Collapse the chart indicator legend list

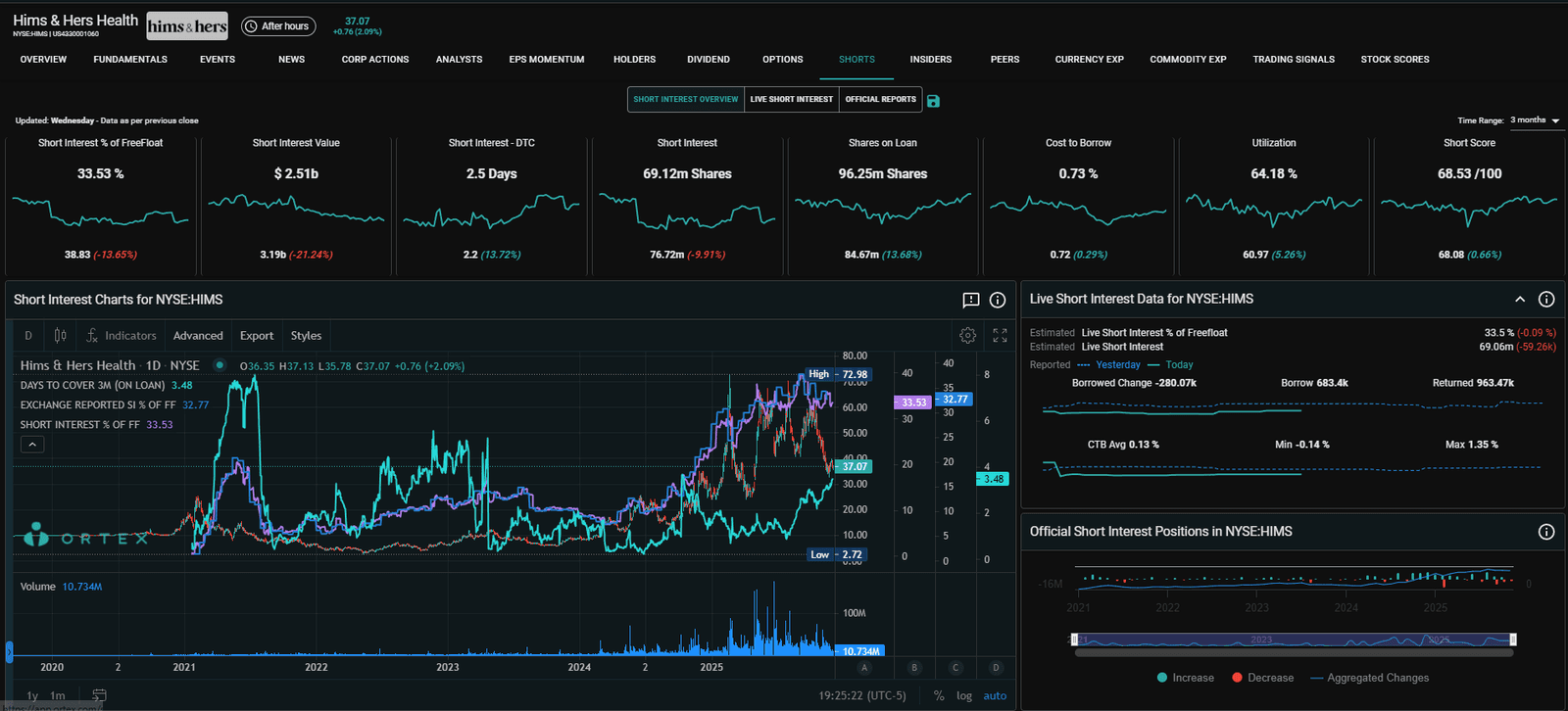point(32,445)
